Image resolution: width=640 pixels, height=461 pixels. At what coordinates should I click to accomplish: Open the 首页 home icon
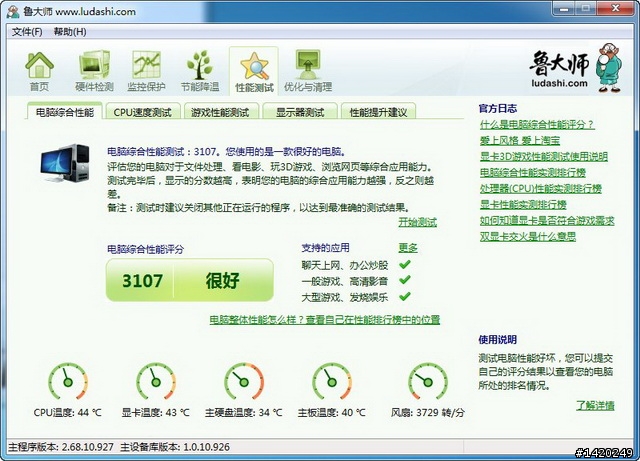point(39,71)
